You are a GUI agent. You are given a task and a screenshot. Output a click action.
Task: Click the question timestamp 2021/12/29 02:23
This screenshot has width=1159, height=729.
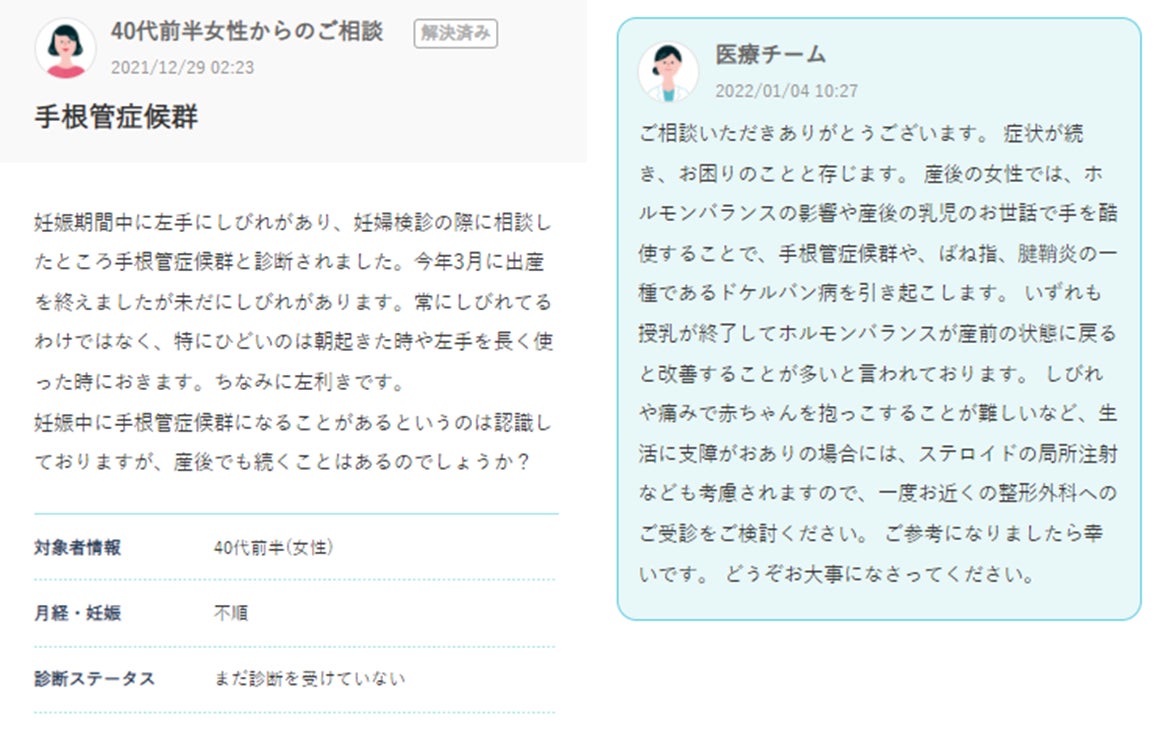(x=183, y=68)
